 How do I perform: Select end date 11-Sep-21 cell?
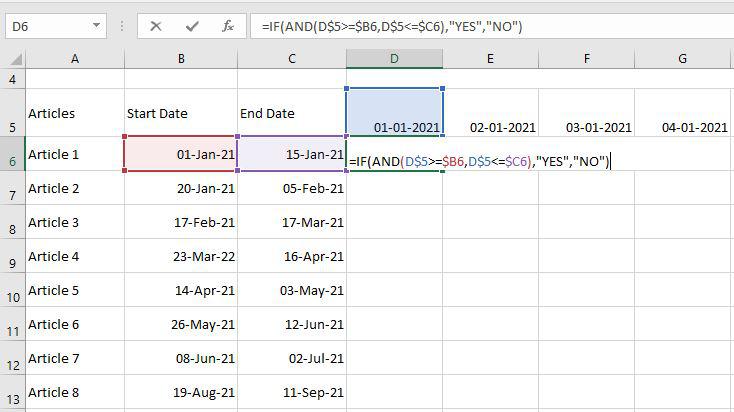click(x=292, y=392)
